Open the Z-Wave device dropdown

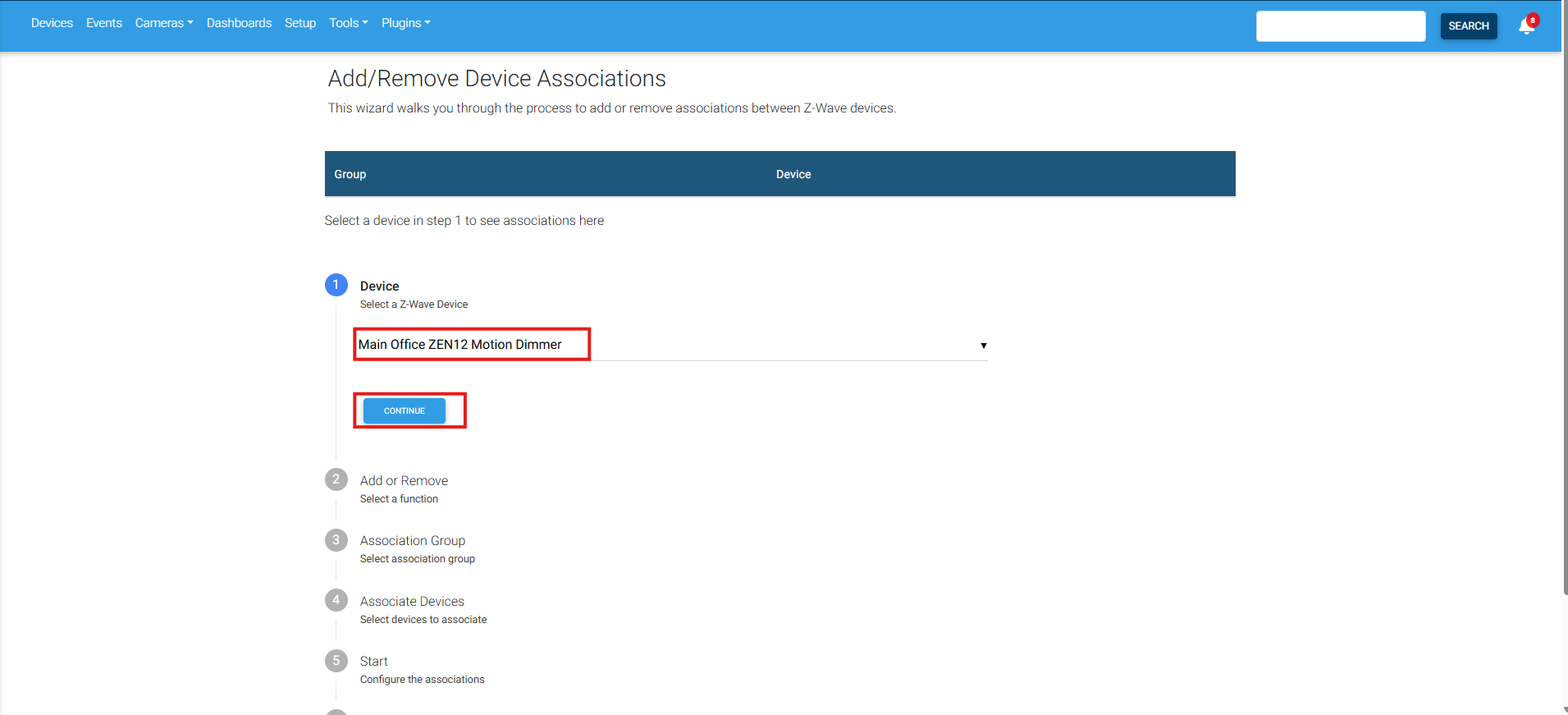tap(672, 345)
